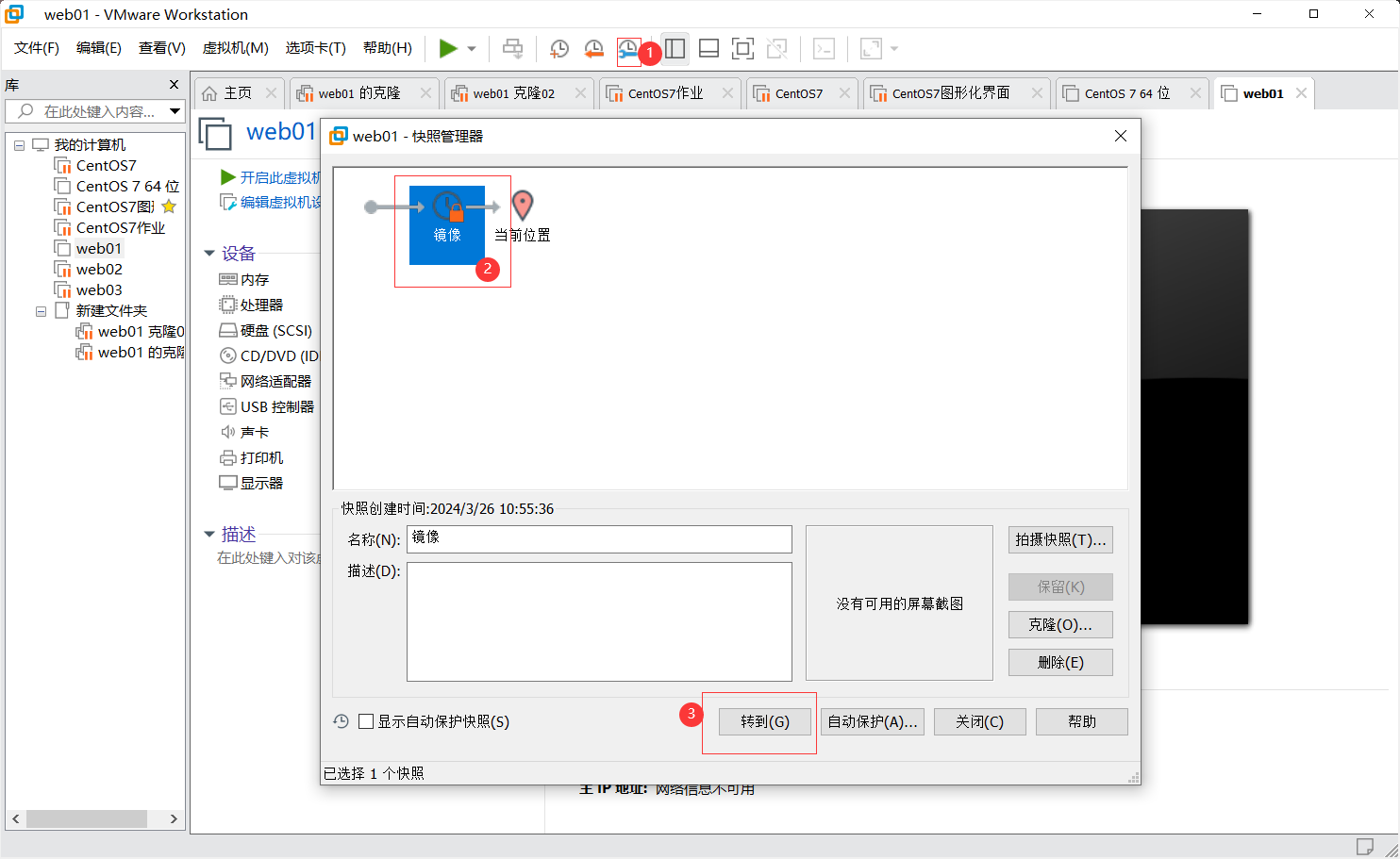Toggle the thumbnail bar view icon

click(708, 48)
